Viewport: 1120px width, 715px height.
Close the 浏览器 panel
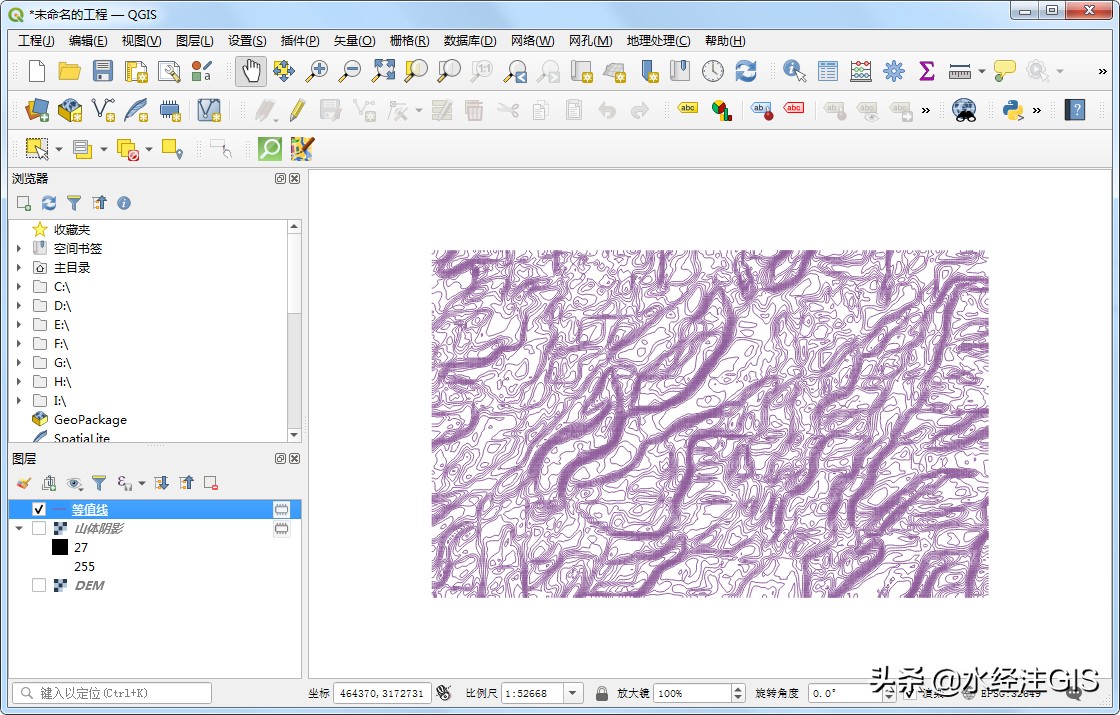click(x=294, y=179)
